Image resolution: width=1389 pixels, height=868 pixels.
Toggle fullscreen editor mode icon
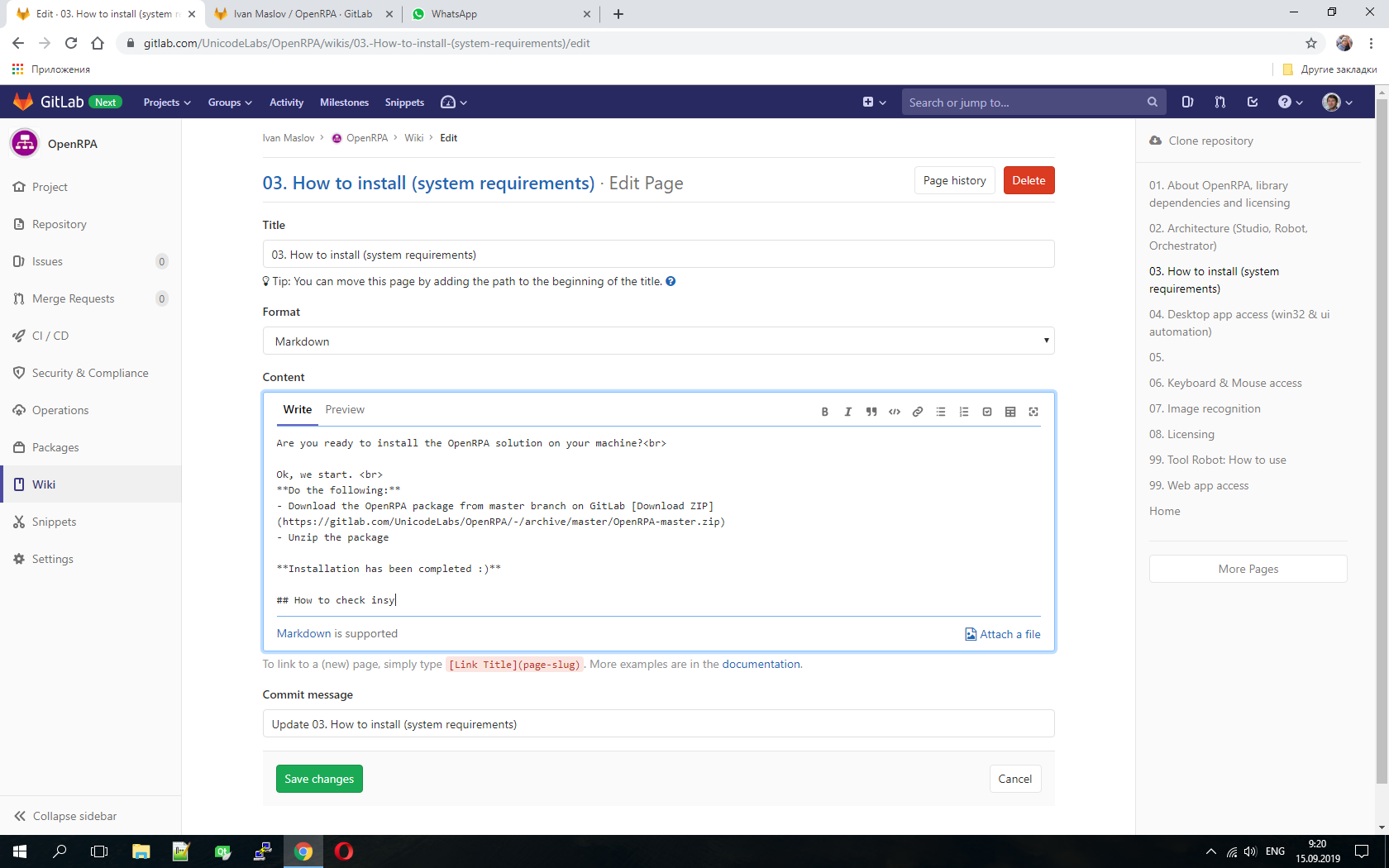(1033, 412)
